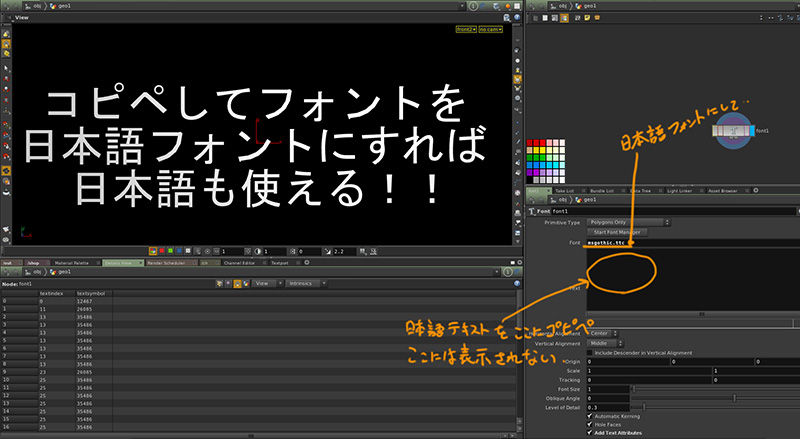Viewport: 800px width, 439px height.
Task: Open the Primitive Type dropdown
Action: [627, 221]
